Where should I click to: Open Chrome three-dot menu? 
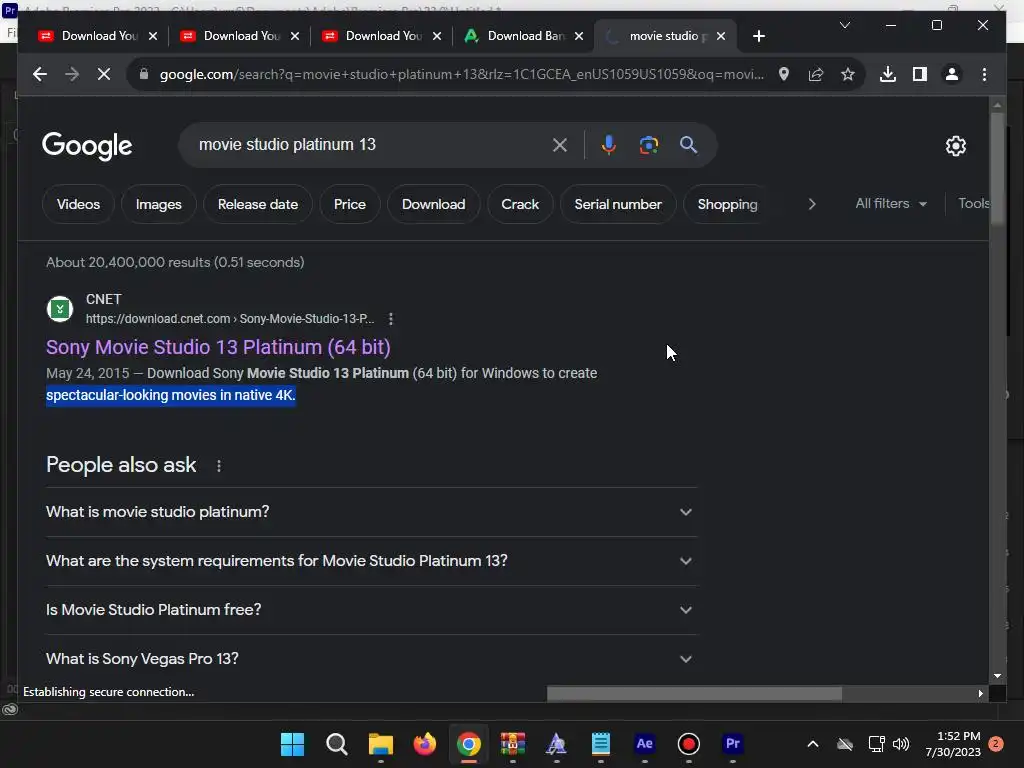(984, 74)
